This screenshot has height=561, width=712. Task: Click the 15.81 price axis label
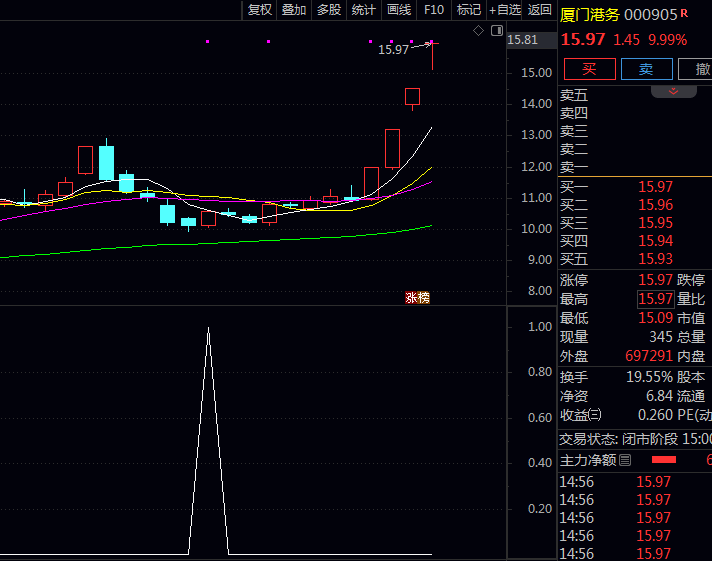[x=523, y=40]
